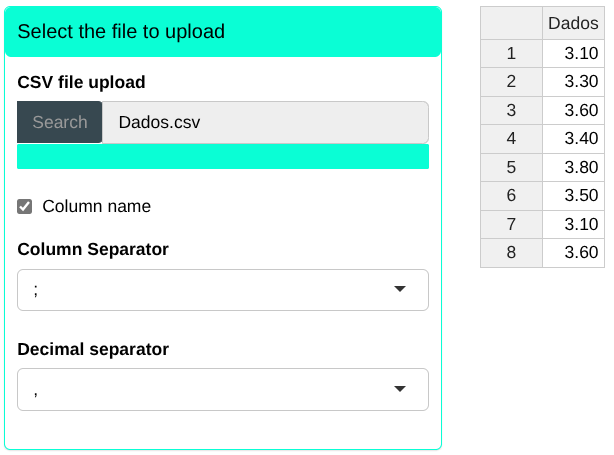Open the Column Separator dropdown

coord(222,290)
